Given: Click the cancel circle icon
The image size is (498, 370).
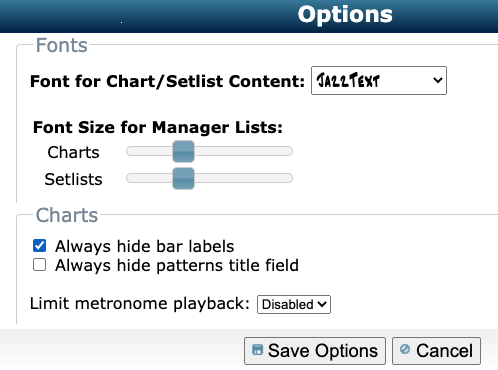Looking at the screenshot, I should 405,349.
